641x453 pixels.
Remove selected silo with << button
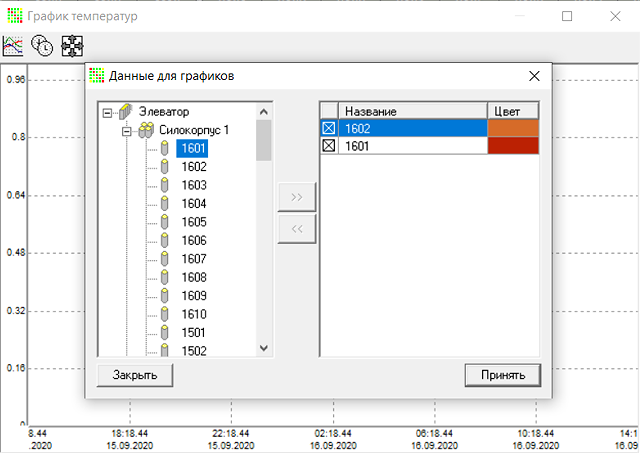pos(297,229)
